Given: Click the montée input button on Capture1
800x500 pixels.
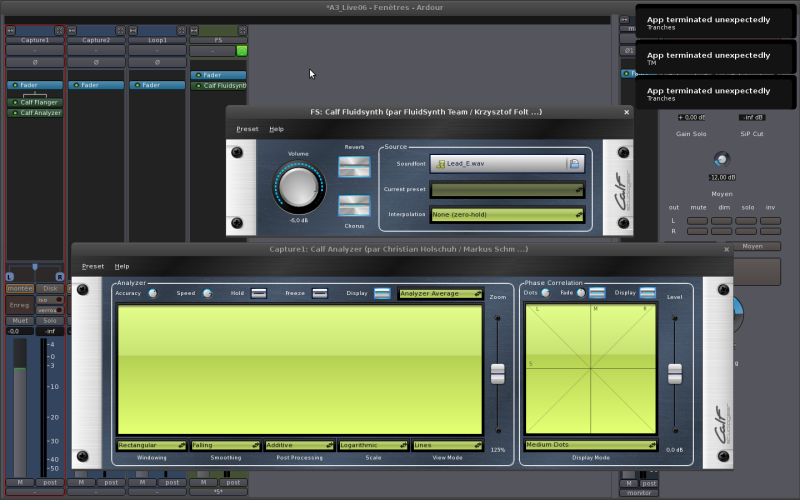Looking at the screenshot, I should point(20,288).
